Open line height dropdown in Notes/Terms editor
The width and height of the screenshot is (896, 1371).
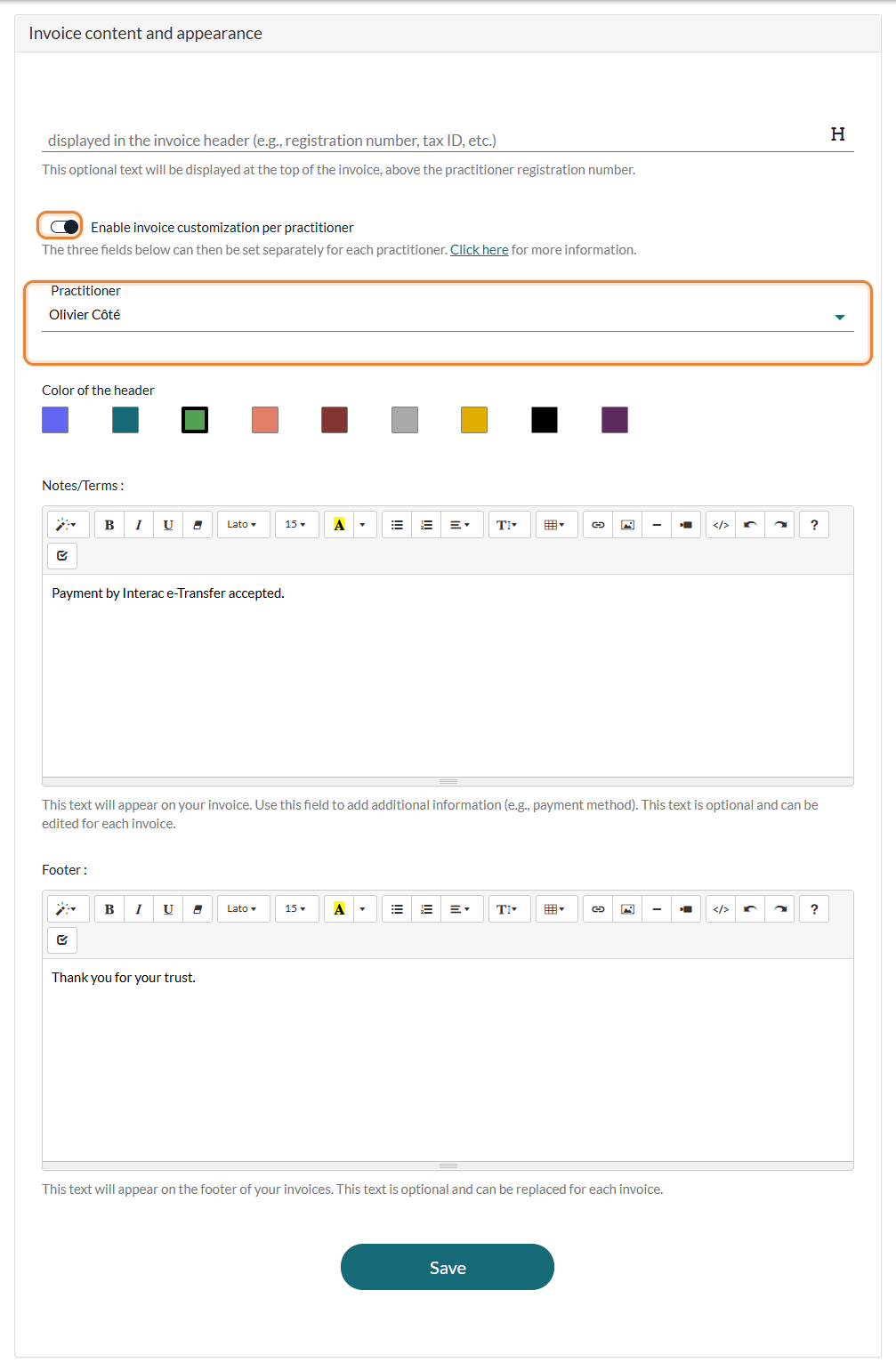coord(509,525)
